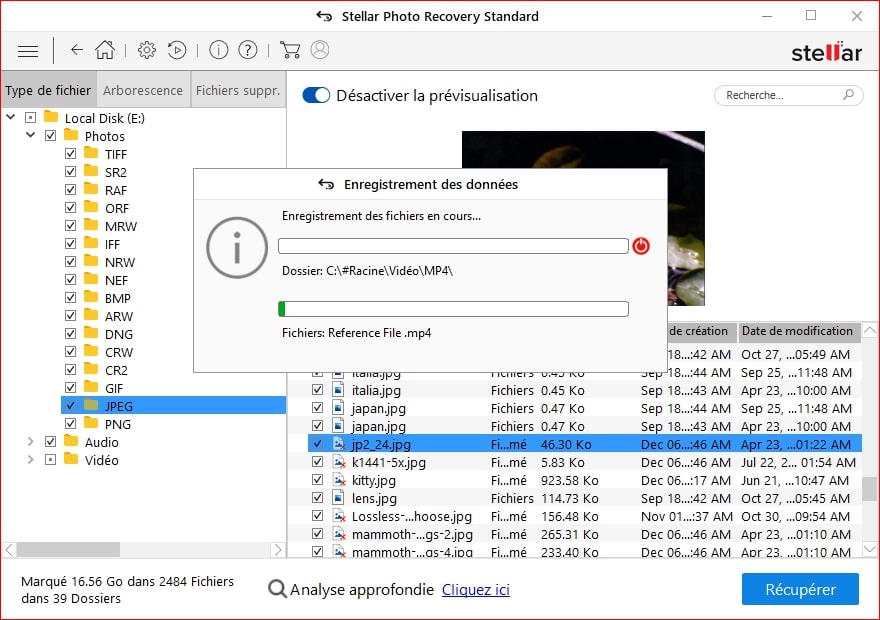
Task: Click scroll up arrow of file list
Action: [869, 330]
